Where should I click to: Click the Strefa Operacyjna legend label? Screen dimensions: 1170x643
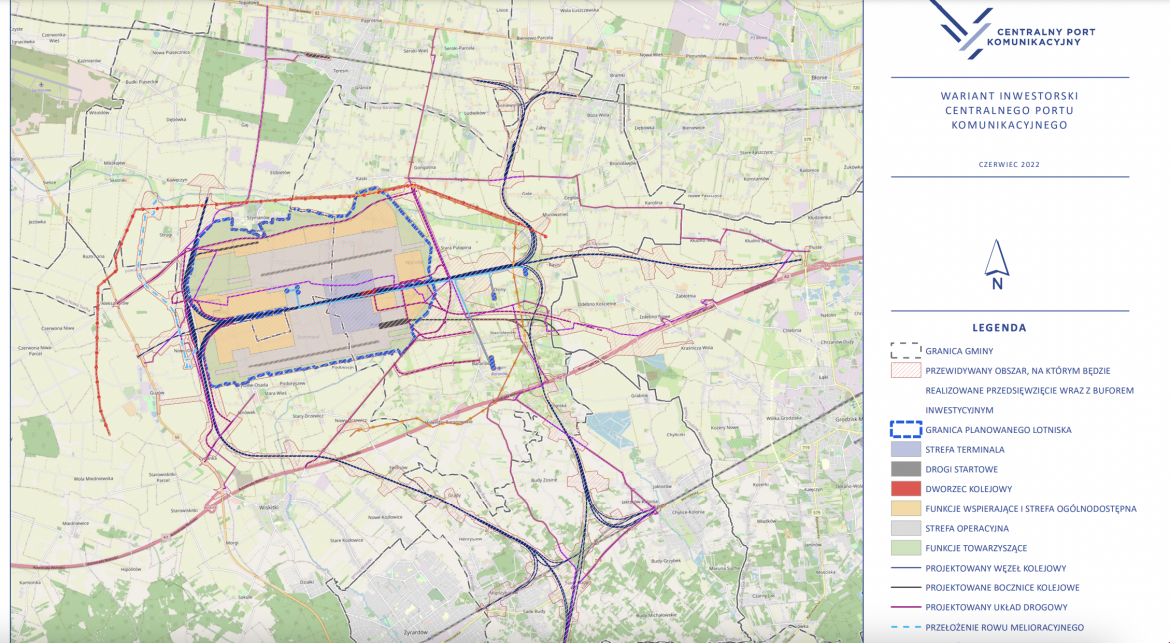[x=967, y=528]
